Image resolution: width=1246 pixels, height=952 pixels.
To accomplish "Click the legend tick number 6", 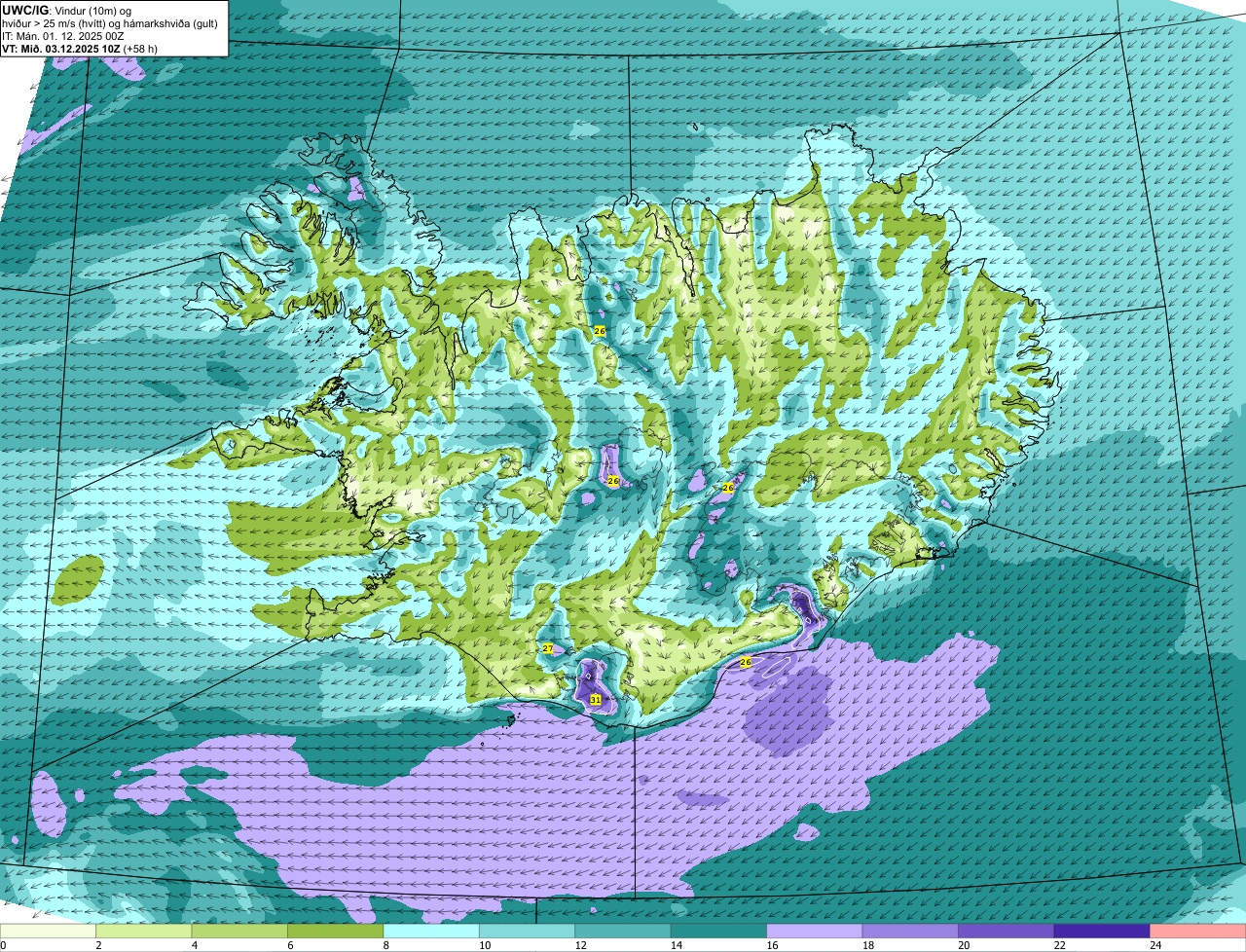I will (x=290, y=945).
